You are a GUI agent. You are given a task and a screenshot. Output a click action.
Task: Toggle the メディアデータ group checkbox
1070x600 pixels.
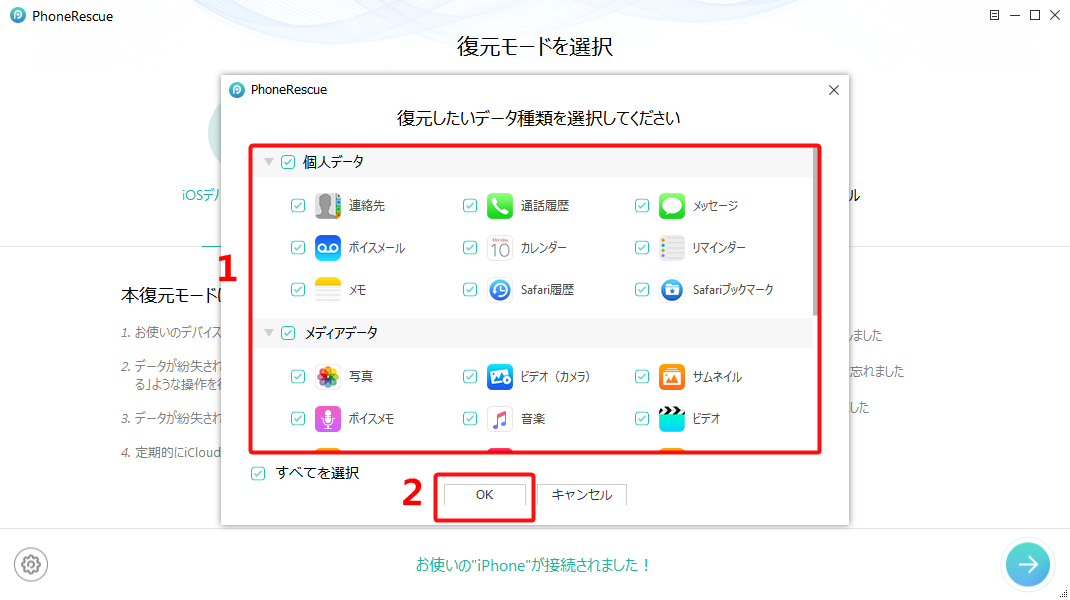[x=288, y=332]
